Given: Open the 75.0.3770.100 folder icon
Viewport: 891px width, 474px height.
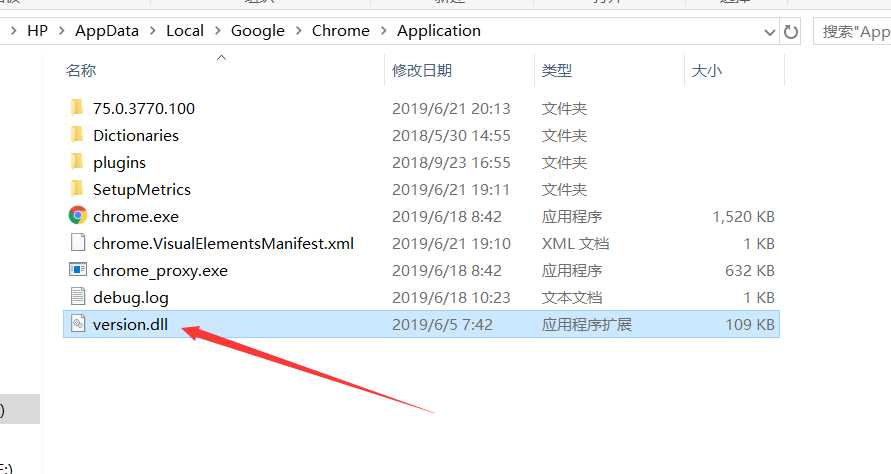Looking at the screenshot, I should pos(77,107).
